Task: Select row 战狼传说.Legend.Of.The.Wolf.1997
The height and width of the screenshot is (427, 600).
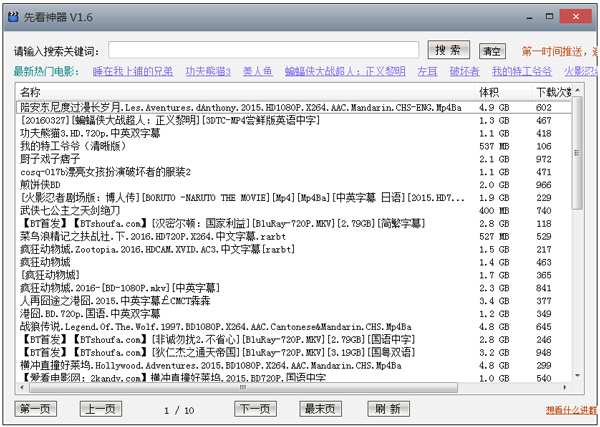Action: point(294,327)
